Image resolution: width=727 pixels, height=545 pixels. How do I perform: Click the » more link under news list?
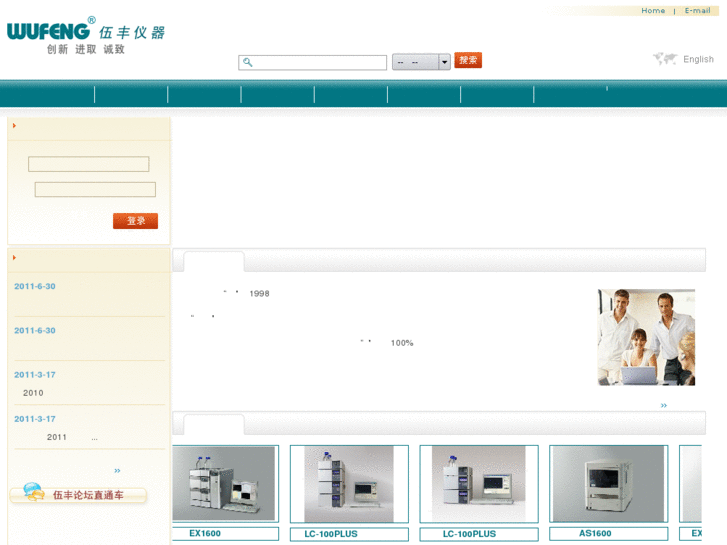(x=117, y=471)
